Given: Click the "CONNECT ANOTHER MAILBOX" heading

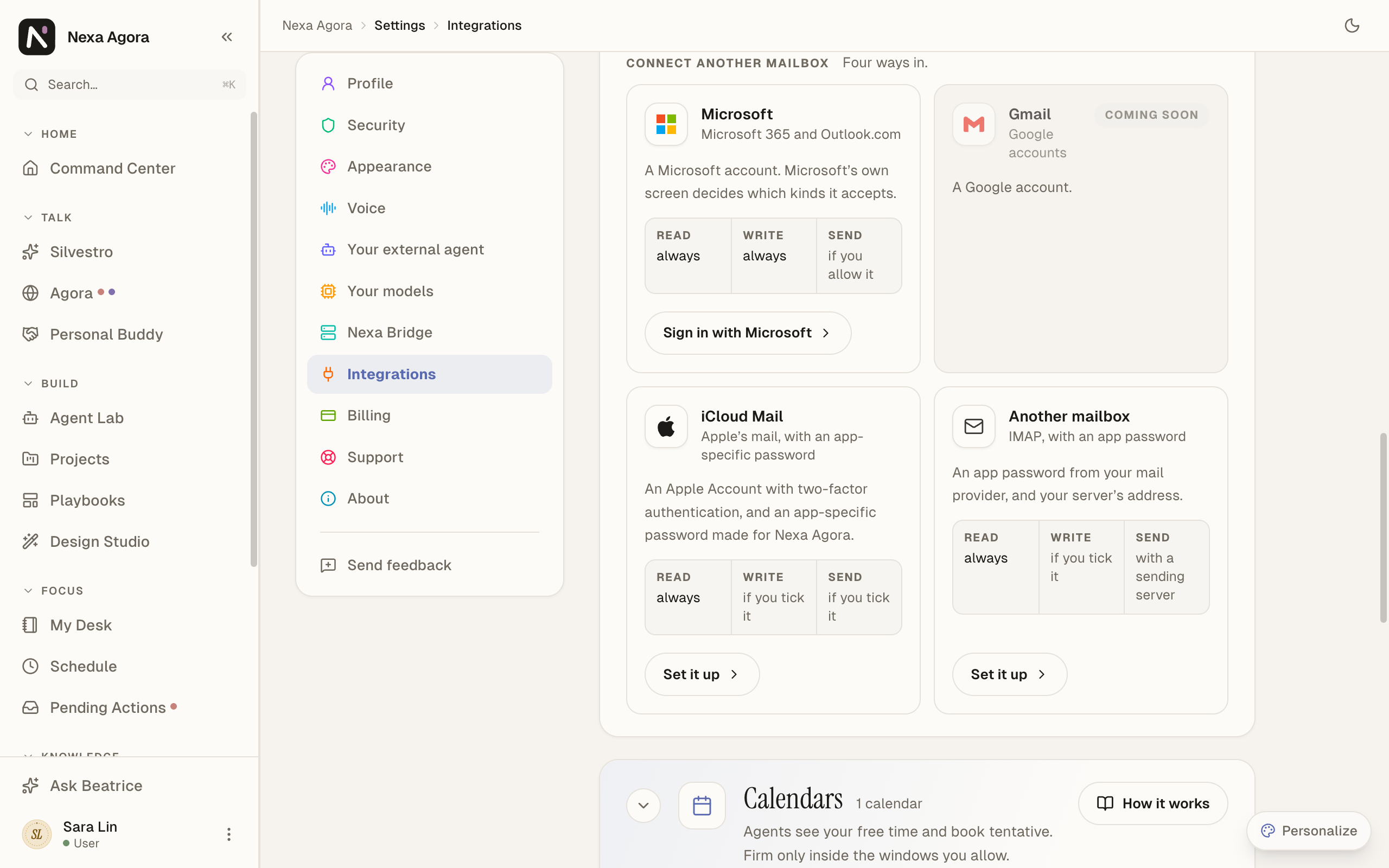Looking at the screenshot, I should pos(727,63).
